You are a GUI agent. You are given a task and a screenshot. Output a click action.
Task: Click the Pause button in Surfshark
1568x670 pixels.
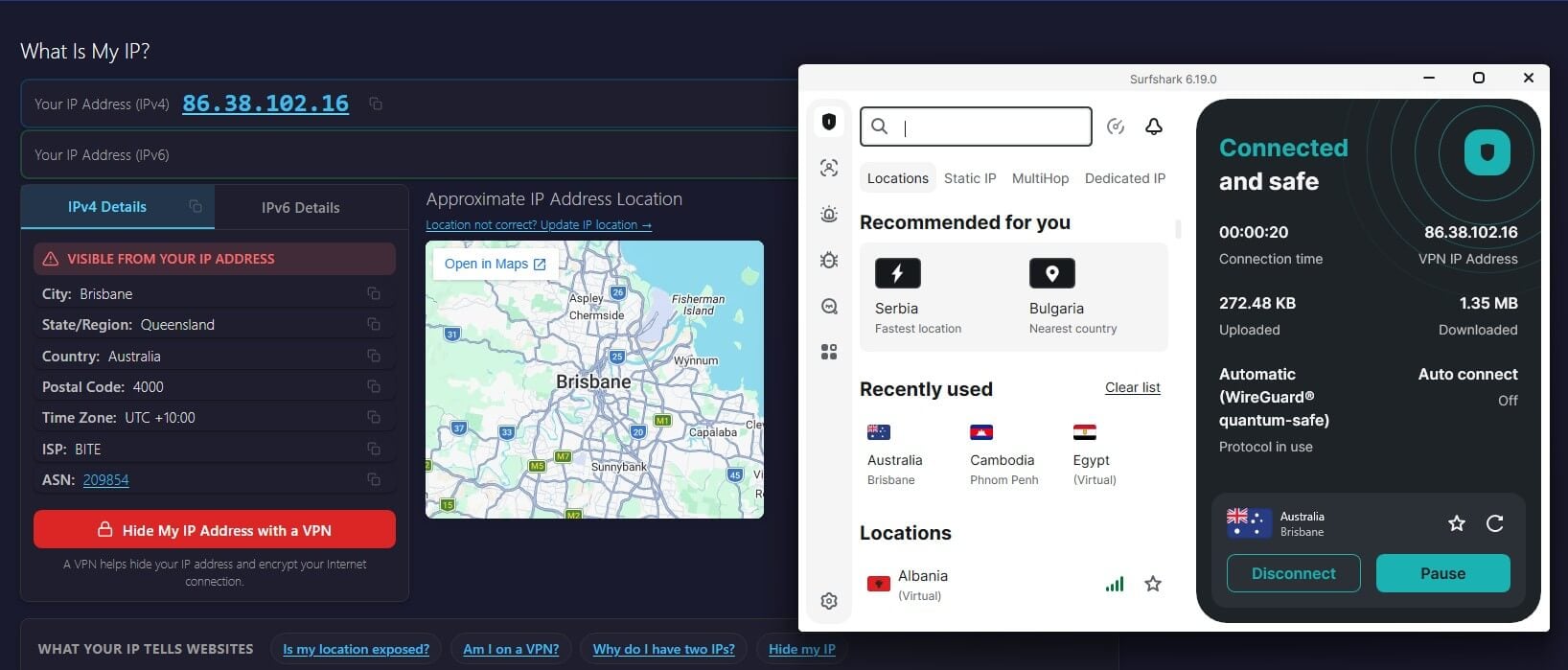tap(1443, 573)
